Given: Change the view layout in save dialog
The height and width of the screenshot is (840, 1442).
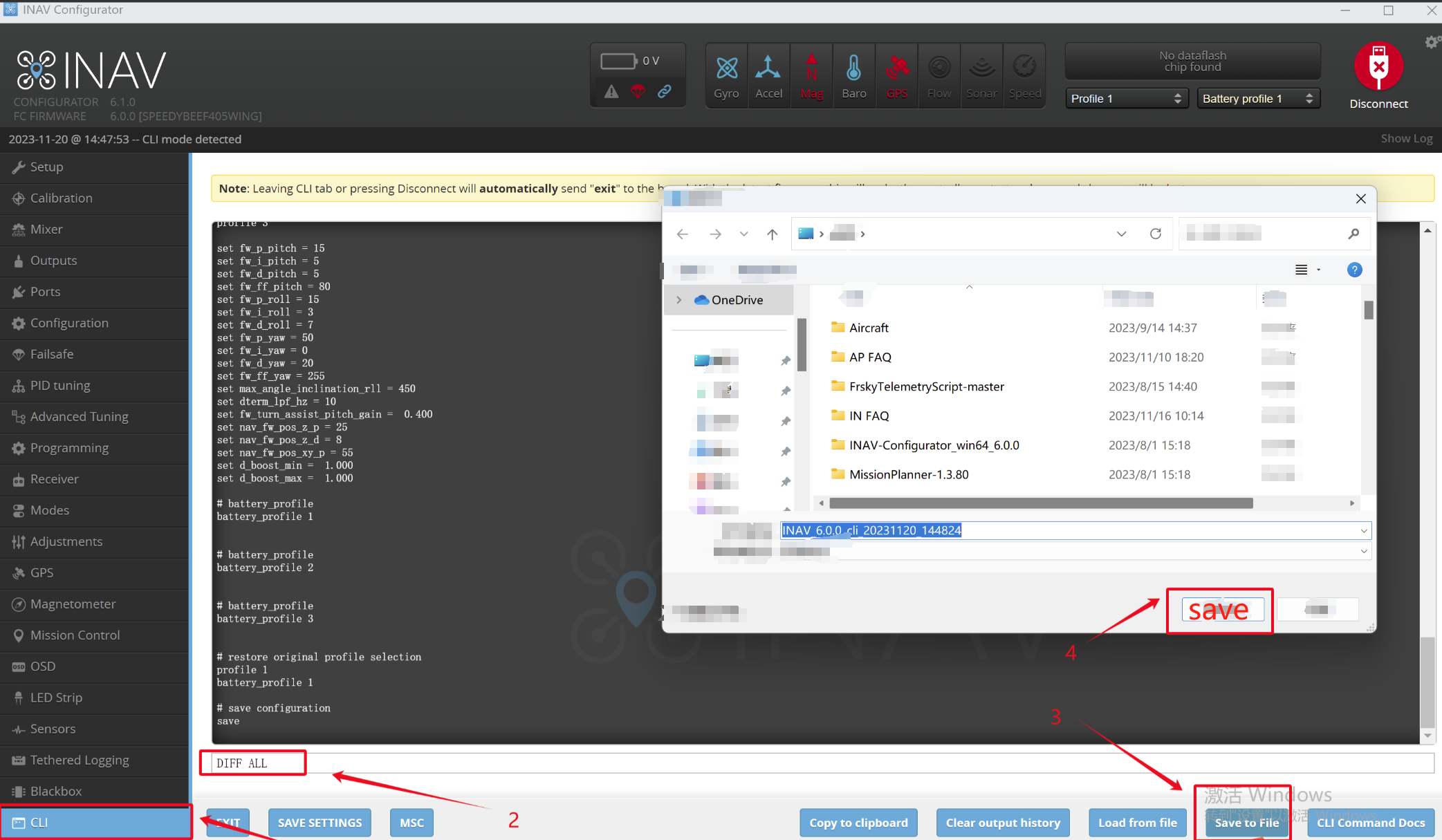Looking at the screenshot, I should coord(1301,270).
